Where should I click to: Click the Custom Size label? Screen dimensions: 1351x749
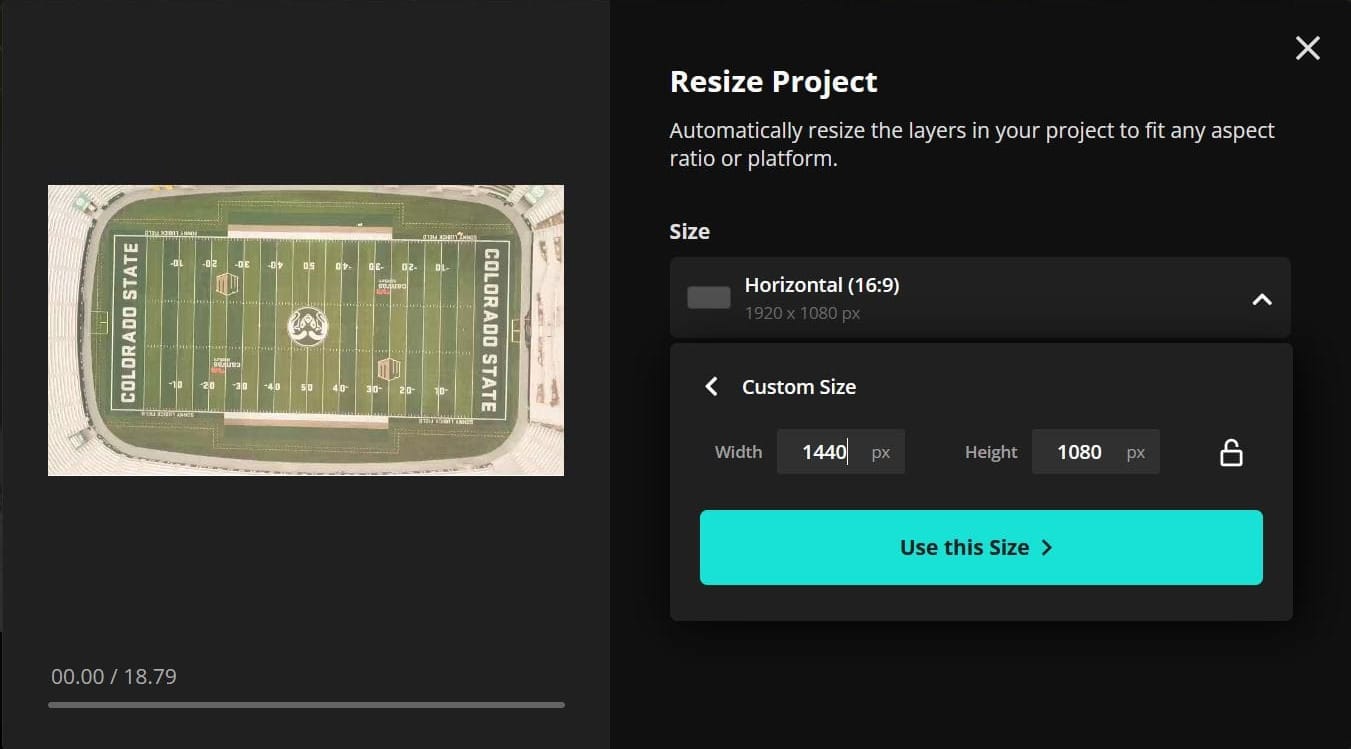799,386
